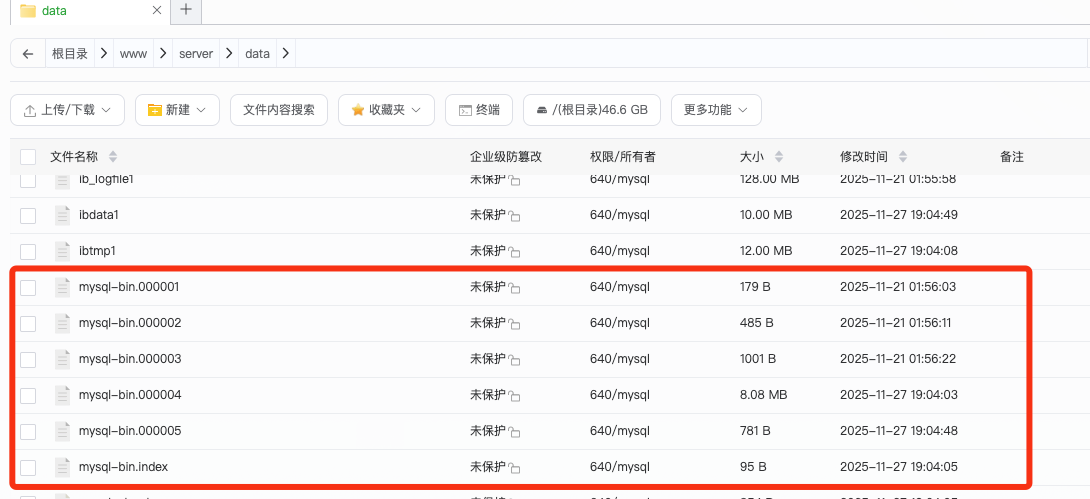Open the 收藏夹 dropdown

[x=387, y=110]
